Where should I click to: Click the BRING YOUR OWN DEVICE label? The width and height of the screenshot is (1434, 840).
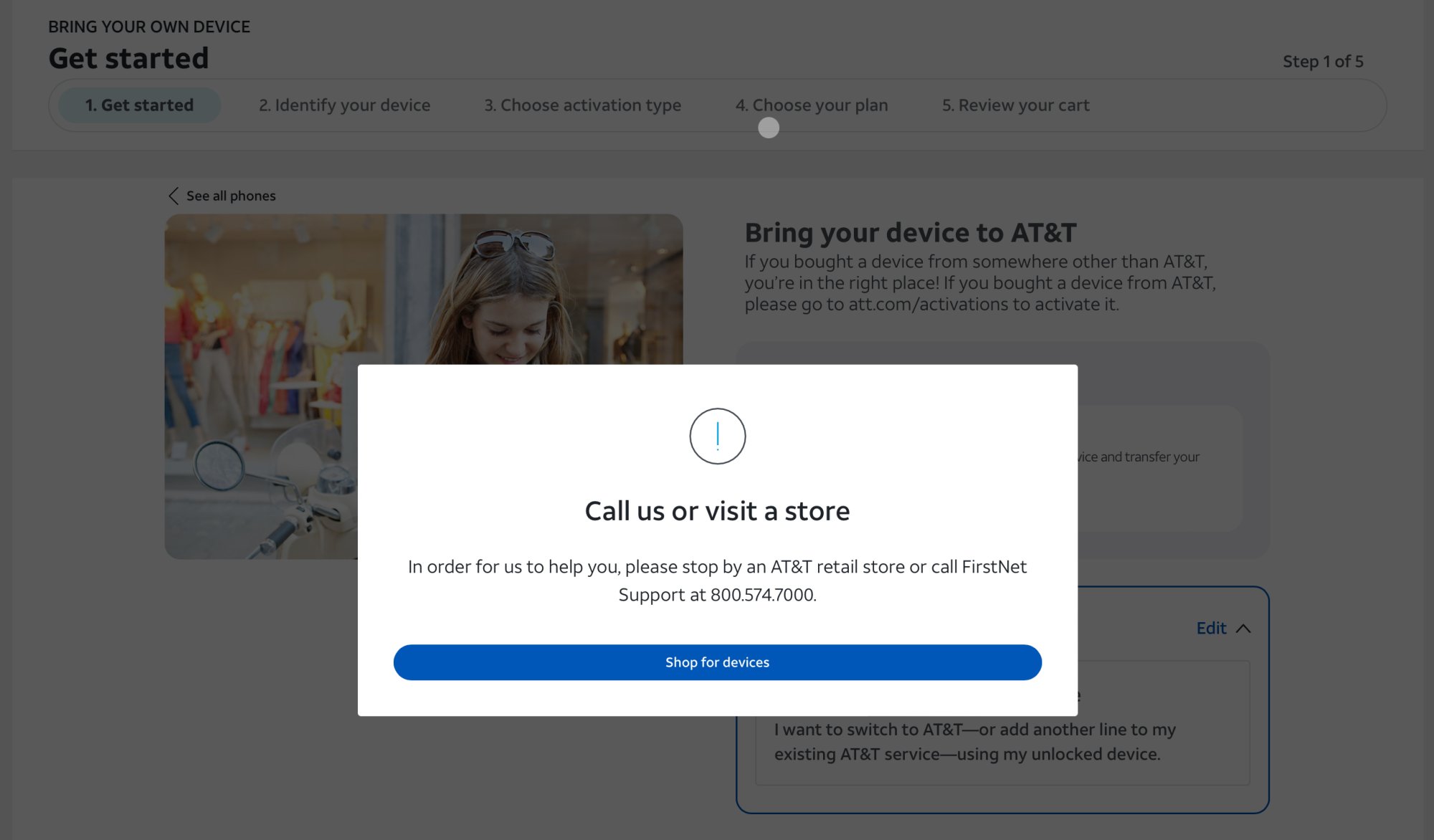[x=149, y=27]
